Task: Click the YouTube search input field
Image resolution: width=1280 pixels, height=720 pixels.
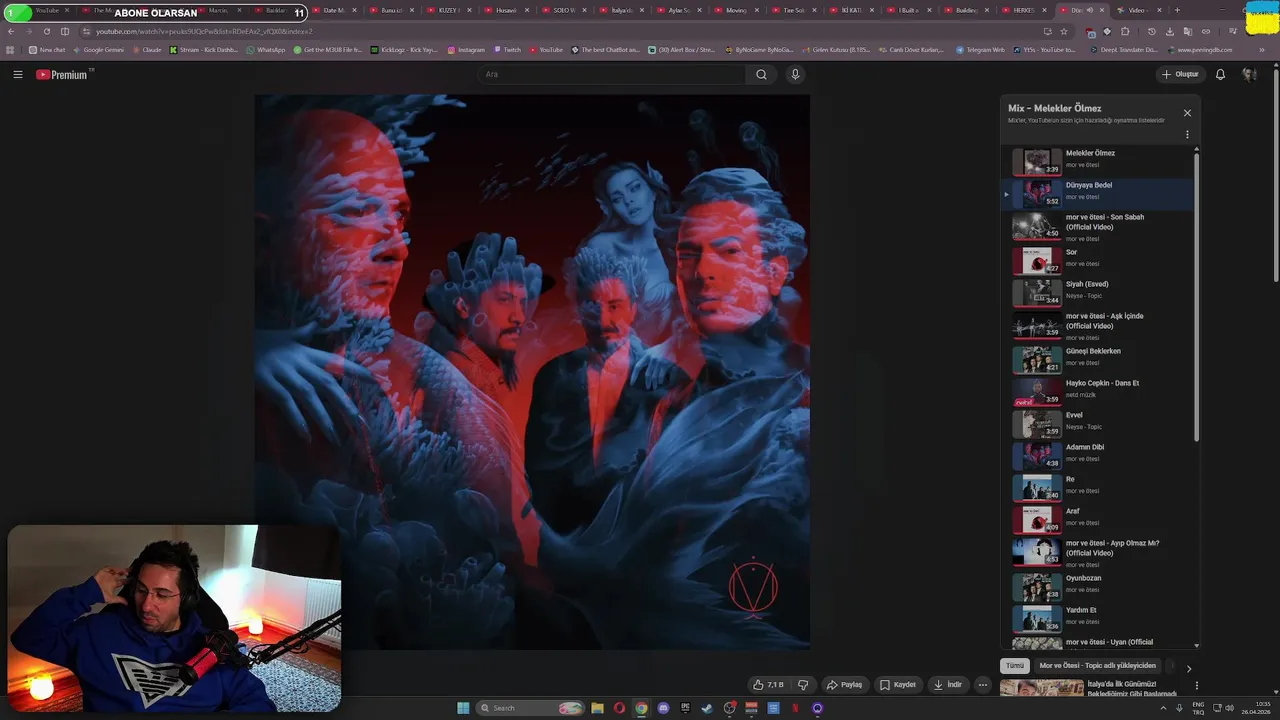Action: [612, 74]
